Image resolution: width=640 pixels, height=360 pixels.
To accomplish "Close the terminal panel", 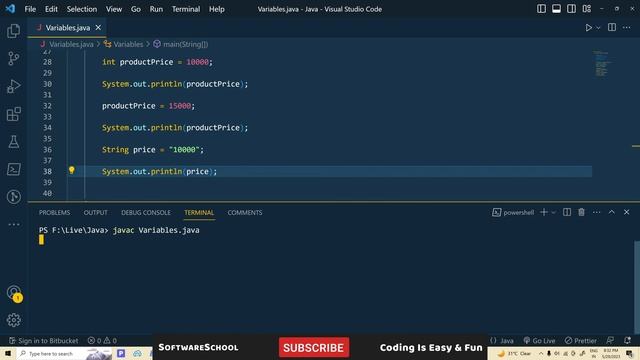I will (626, 212).
